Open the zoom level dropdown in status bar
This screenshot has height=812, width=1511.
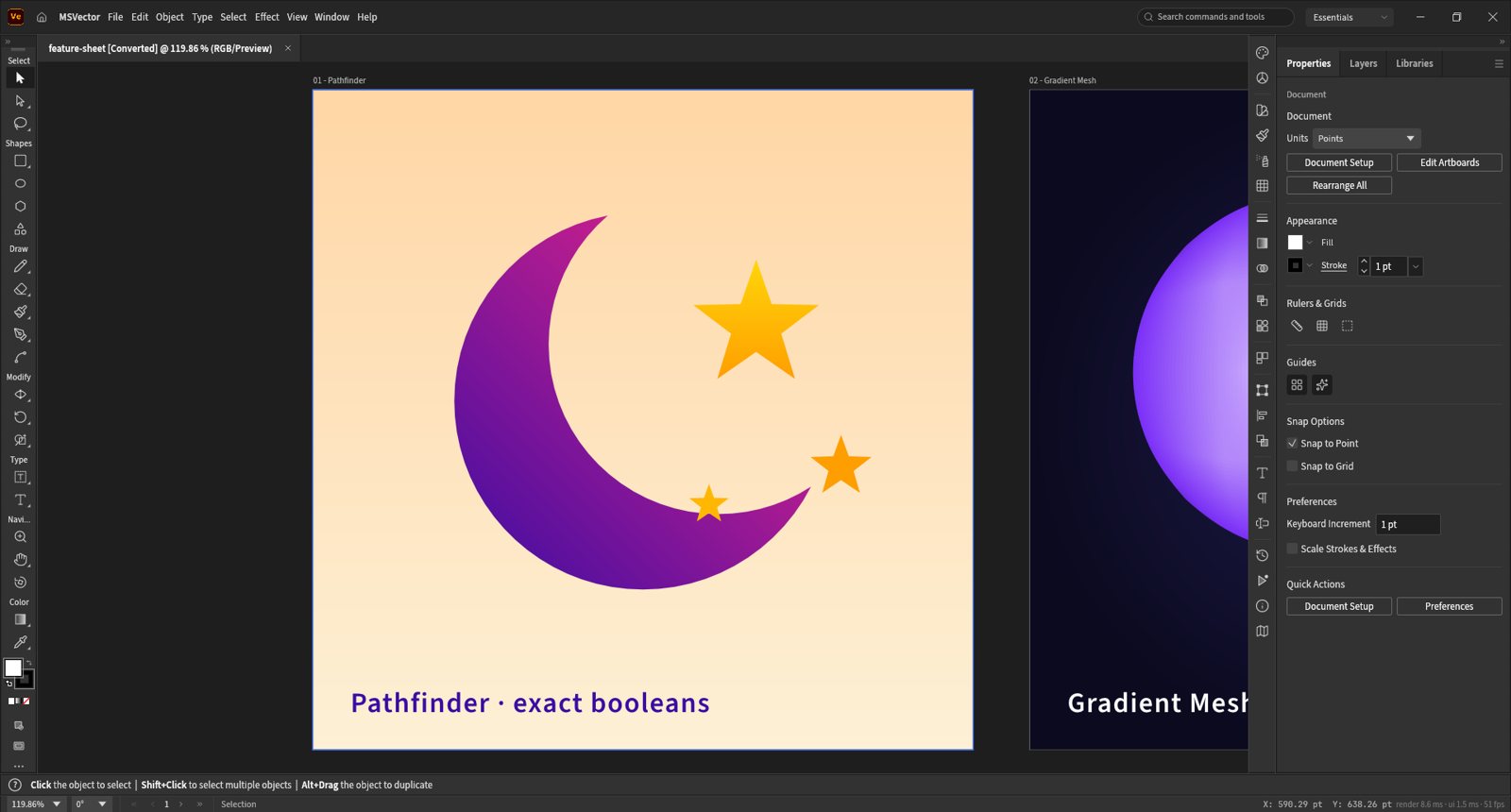click(x=57, y=804)
